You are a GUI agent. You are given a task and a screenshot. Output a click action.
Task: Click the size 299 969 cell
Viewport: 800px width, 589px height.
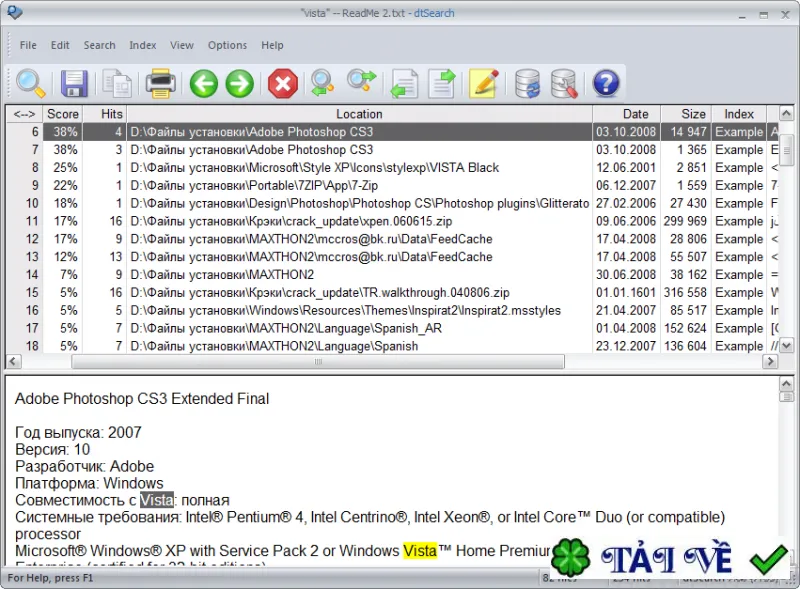coord(685,221)
